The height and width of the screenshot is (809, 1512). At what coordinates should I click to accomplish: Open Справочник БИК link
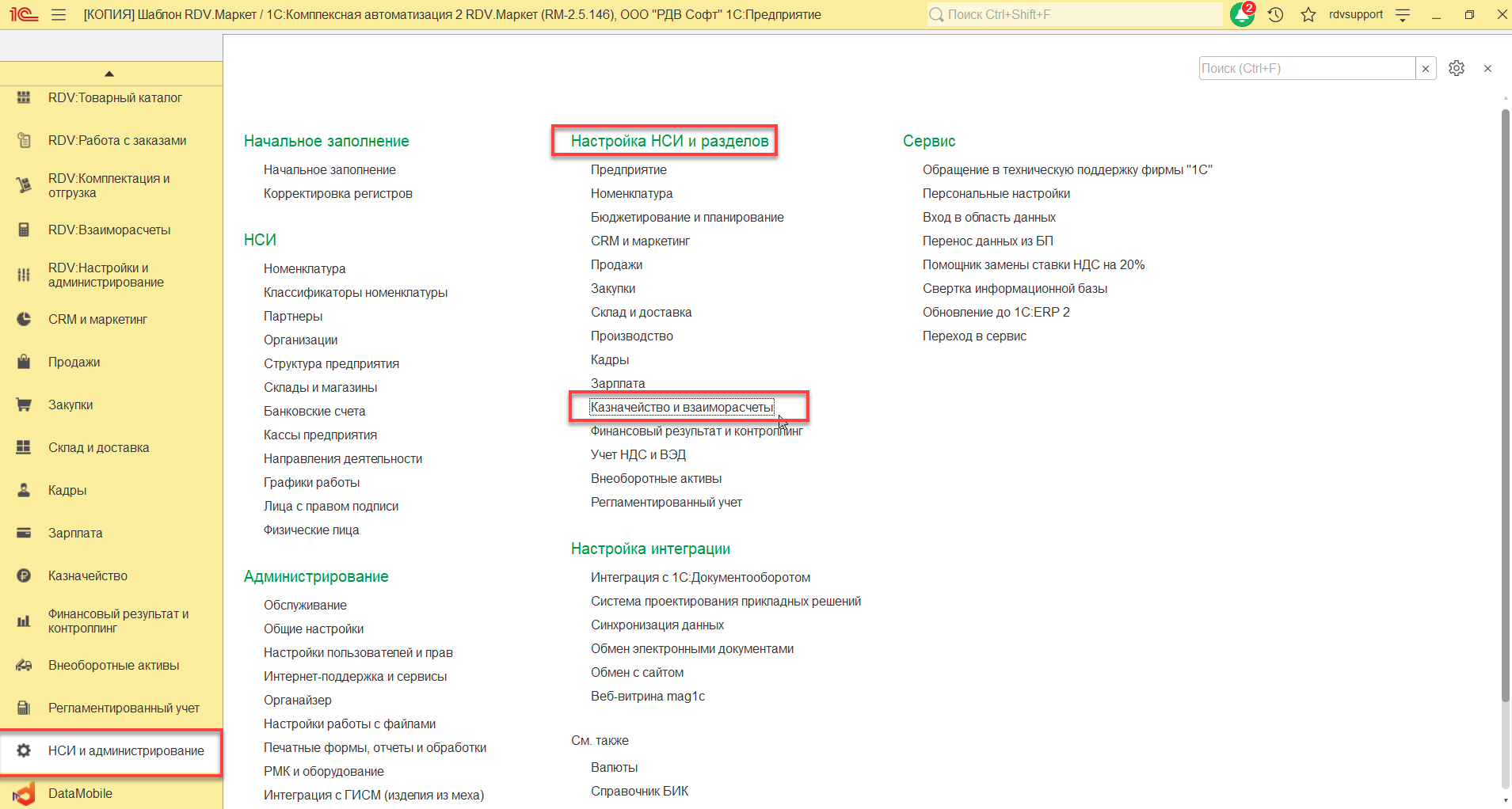coord(639,791)
